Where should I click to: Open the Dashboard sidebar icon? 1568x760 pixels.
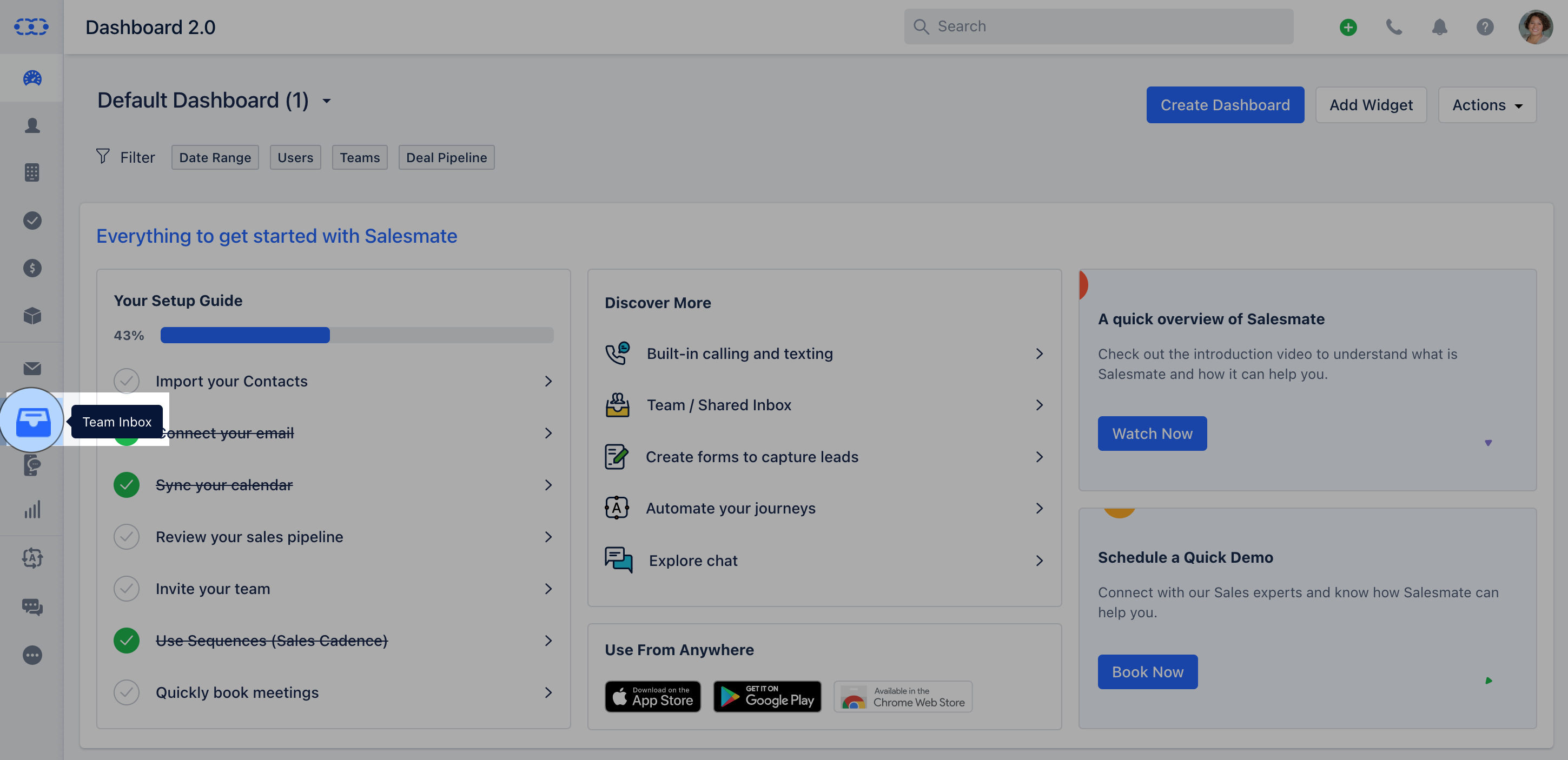click(x=32, y=78)
